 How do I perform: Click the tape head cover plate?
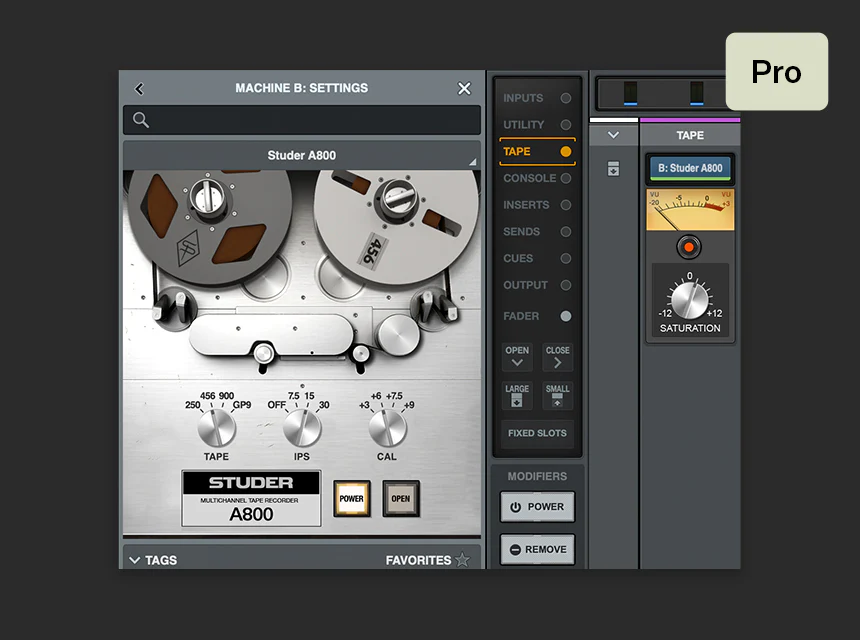pos(271,334)
